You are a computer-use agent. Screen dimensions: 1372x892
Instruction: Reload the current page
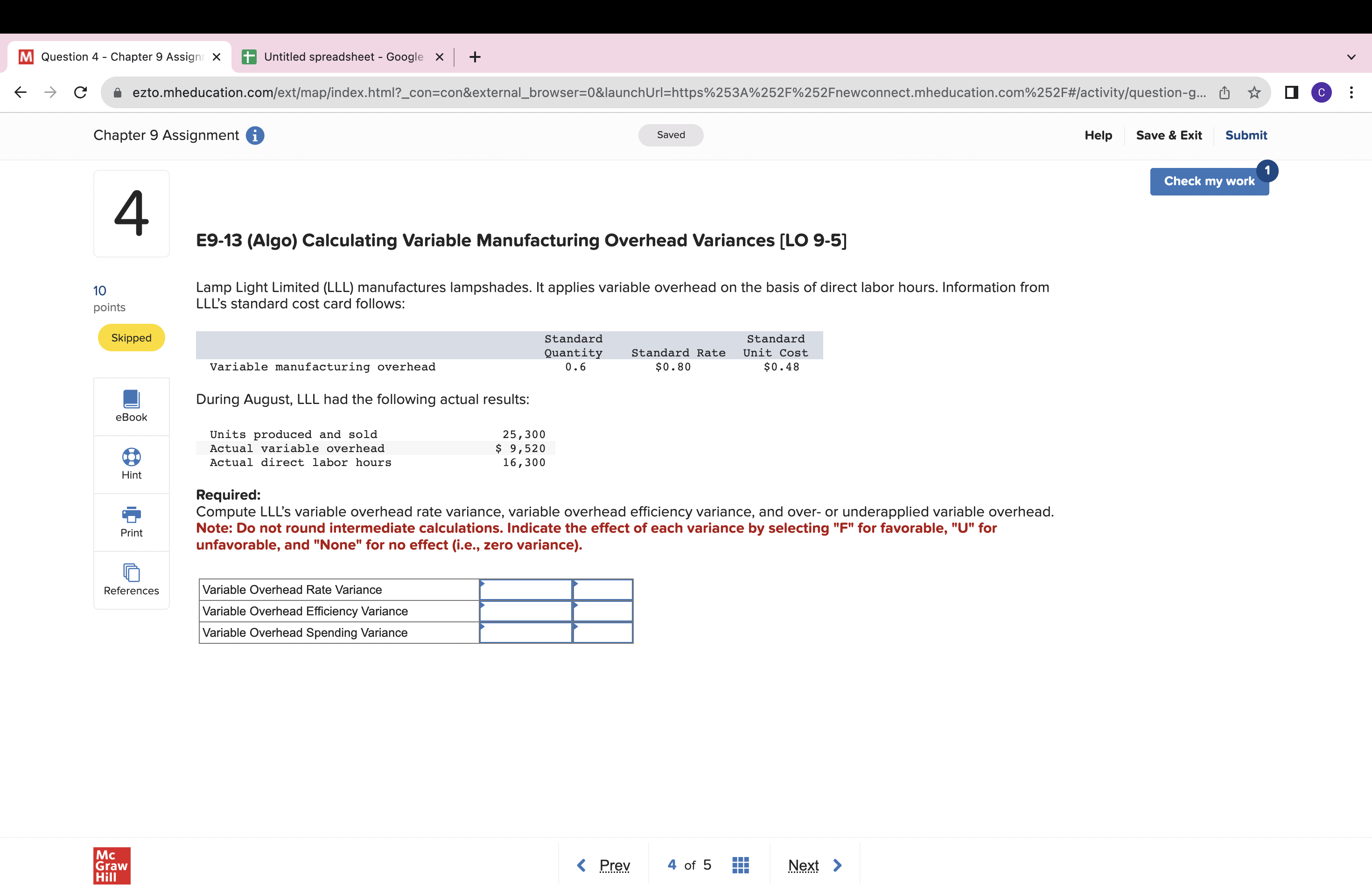pos(81,93)
